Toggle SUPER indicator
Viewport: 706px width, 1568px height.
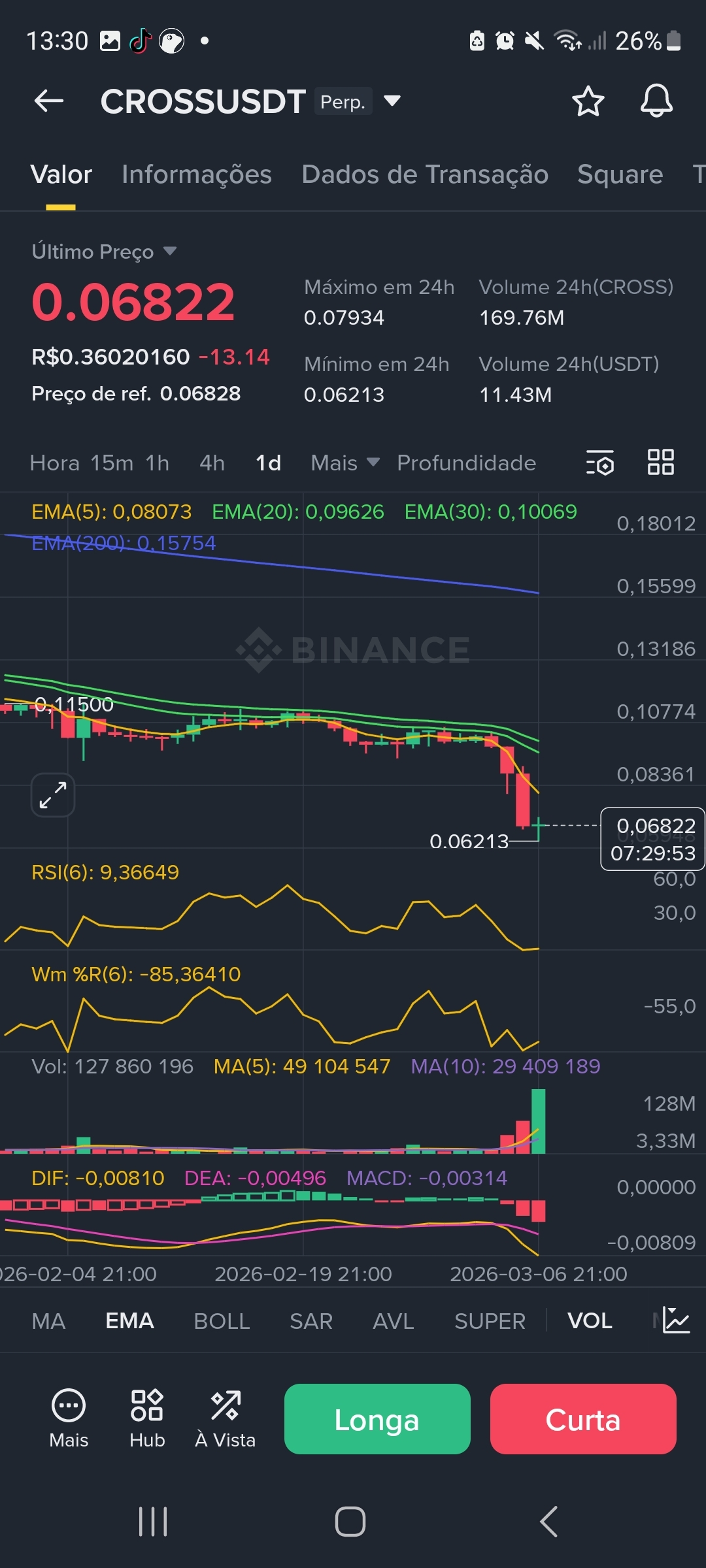[490, 1320]
